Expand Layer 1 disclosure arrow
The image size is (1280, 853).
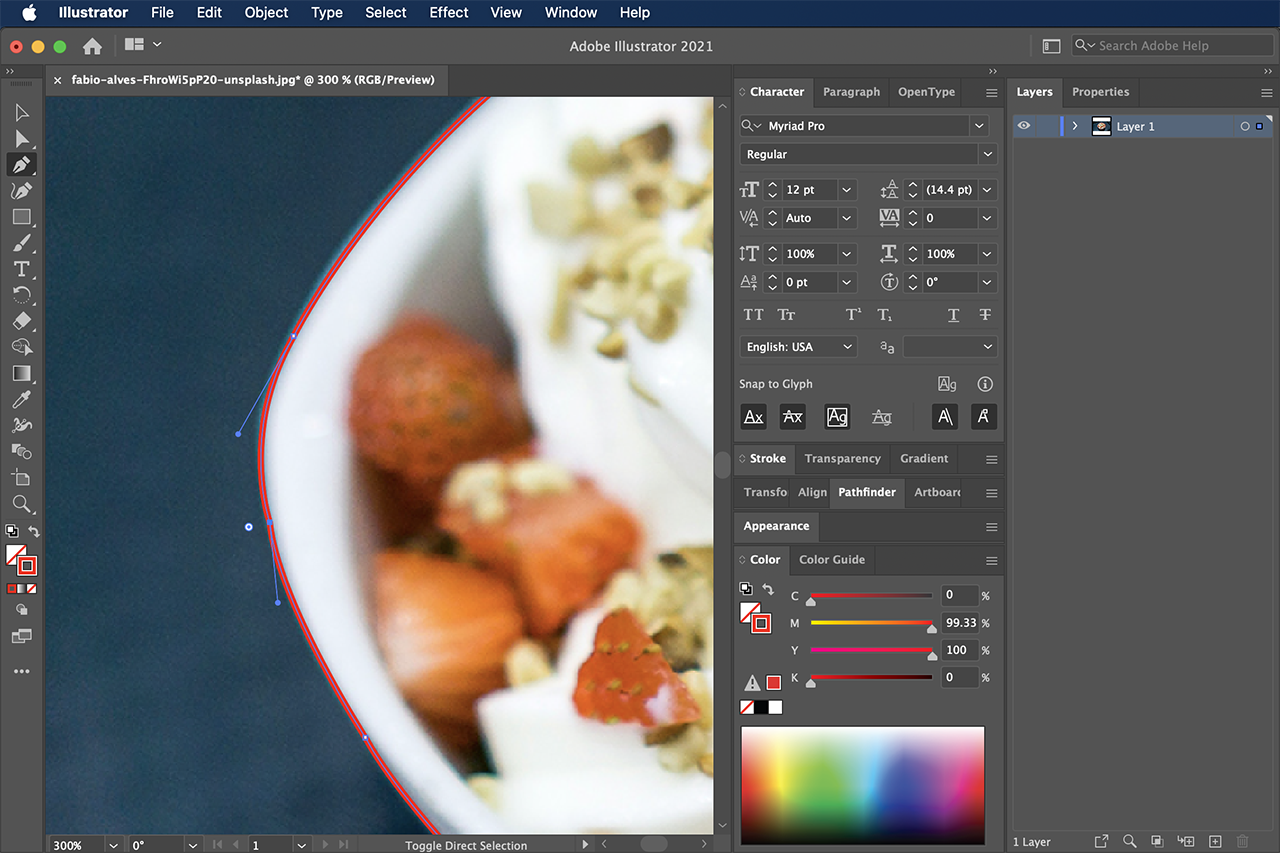(x=1075, y=126)
